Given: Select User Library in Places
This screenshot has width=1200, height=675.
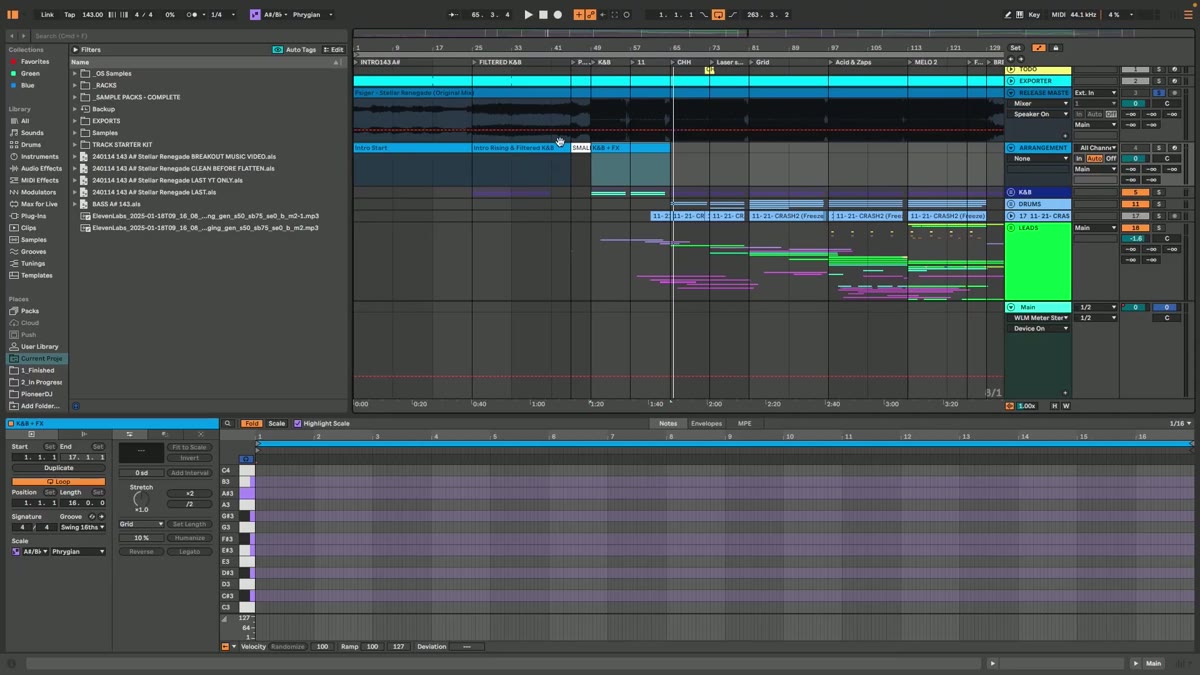Looking at the screenshot, I should click(x=39, y=346).
